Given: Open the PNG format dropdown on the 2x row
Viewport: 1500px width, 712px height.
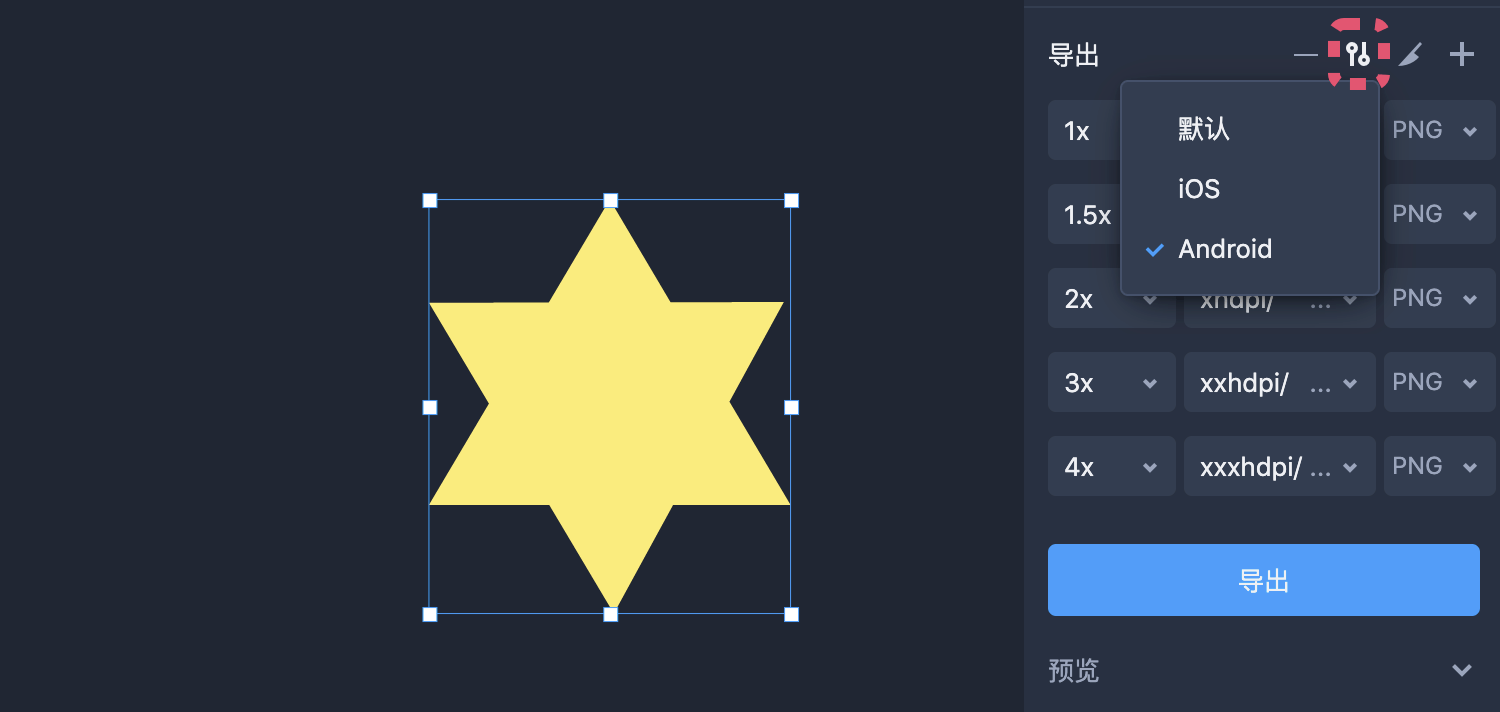Looking at the screenshot, I should click(x=1438, y=298).
